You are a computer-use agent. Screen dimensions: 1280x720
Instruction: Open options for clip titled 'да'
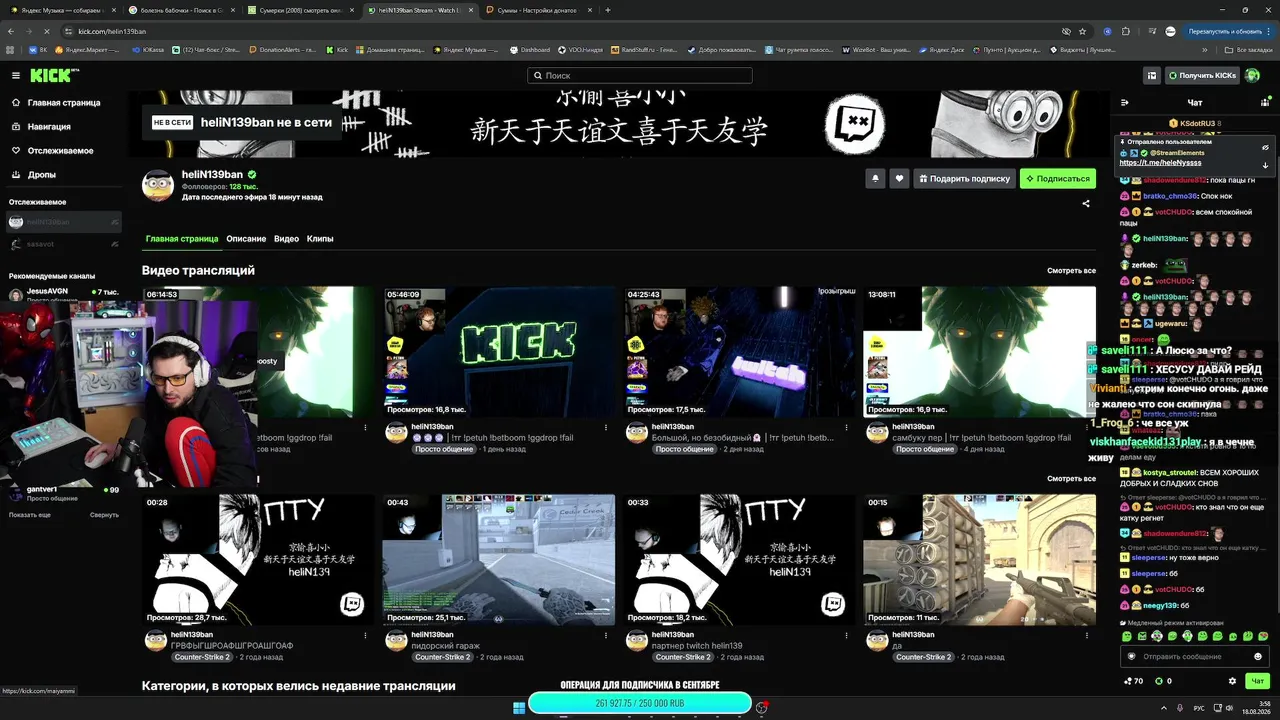(1085, 635)
